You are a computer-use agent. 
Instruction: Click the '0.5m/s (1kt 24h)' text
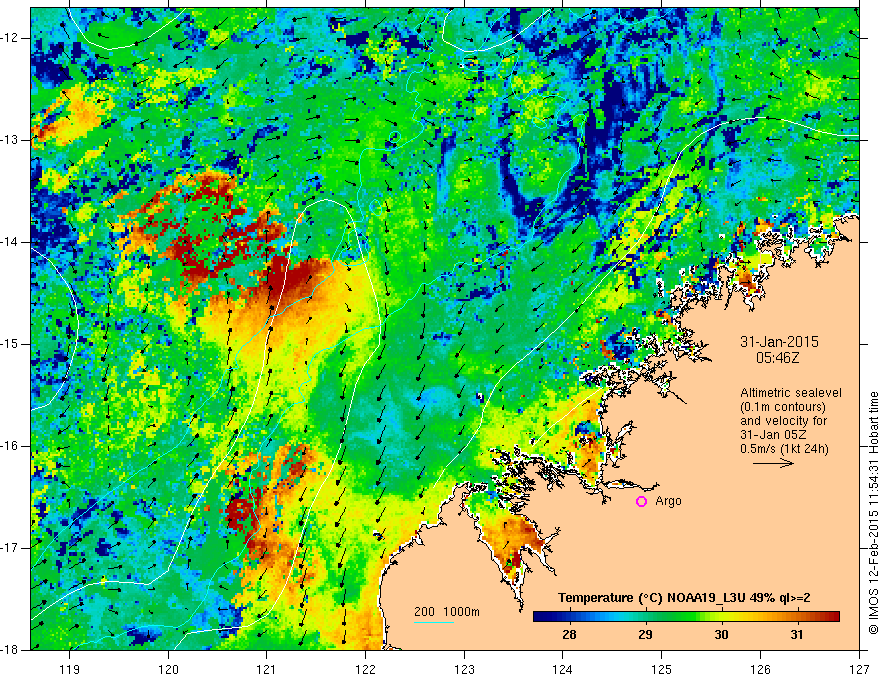click(x=784, y=449)
